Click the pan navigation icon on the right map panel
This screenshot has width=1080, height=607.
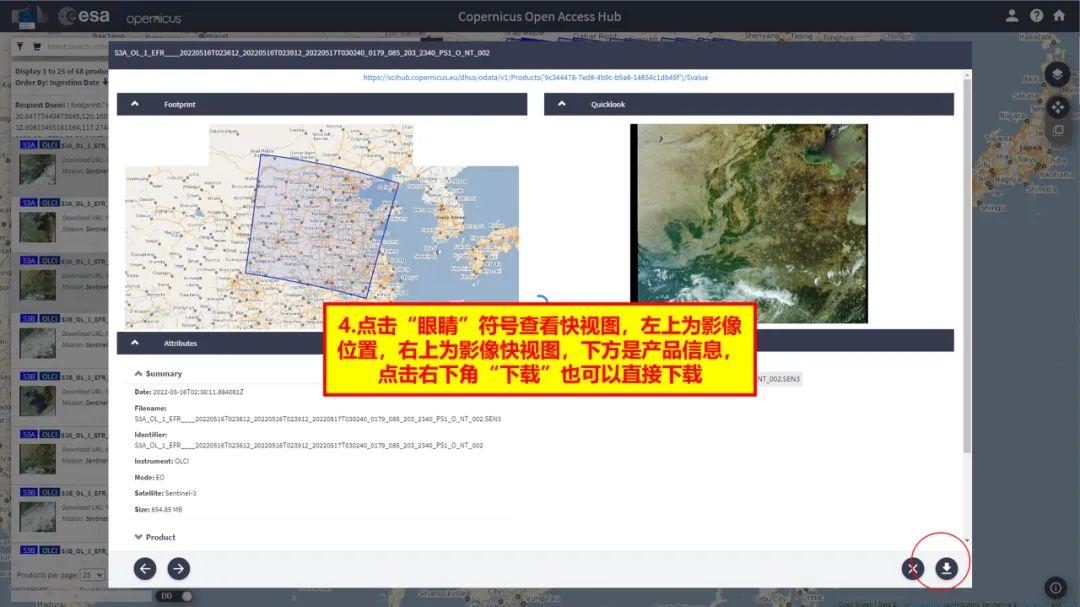tap(1057, 107)
